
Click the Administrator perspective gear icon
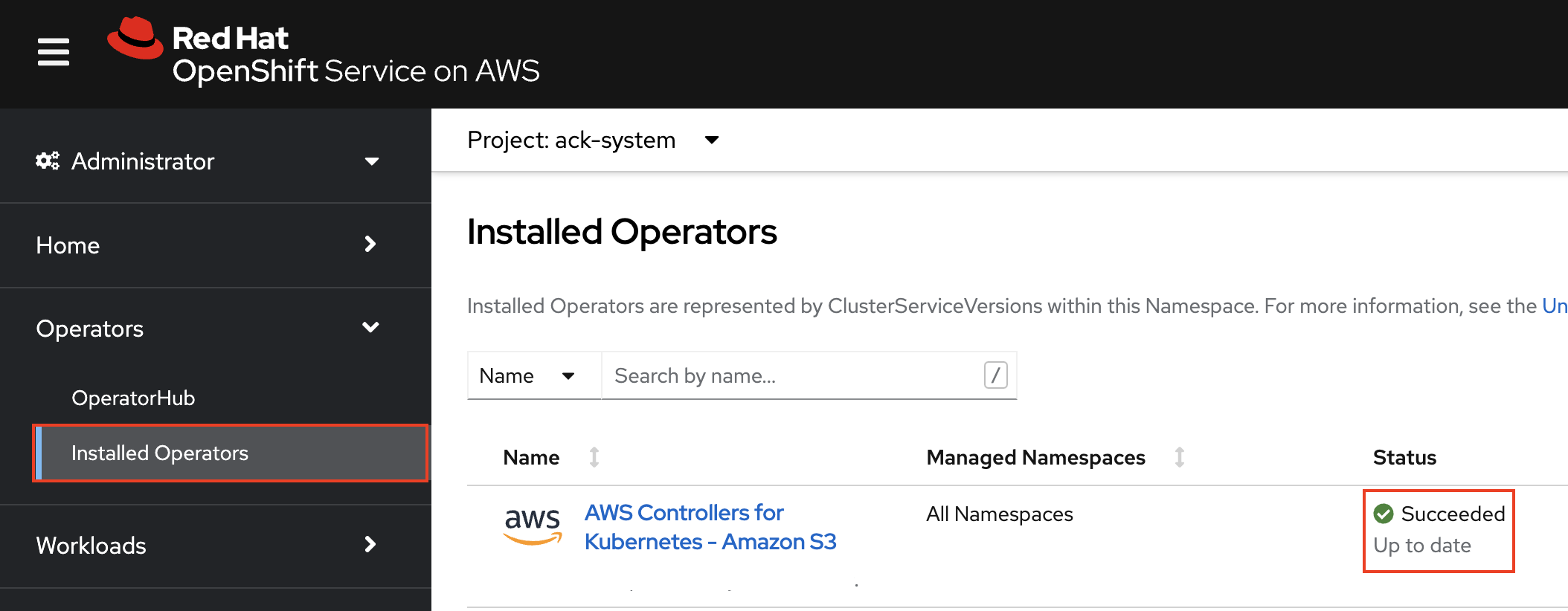tap(48, 161)
